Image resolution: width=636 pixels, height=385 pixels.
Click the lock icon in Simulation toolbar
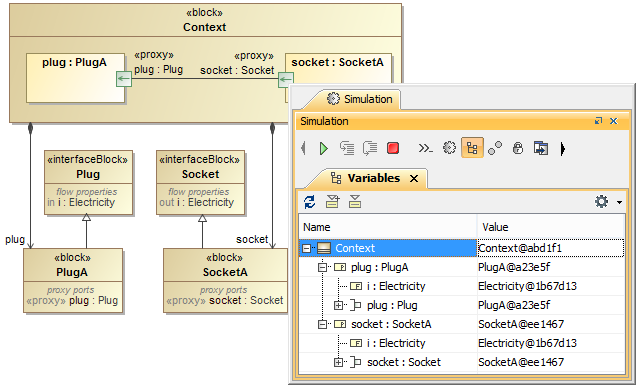pos(518,148)
